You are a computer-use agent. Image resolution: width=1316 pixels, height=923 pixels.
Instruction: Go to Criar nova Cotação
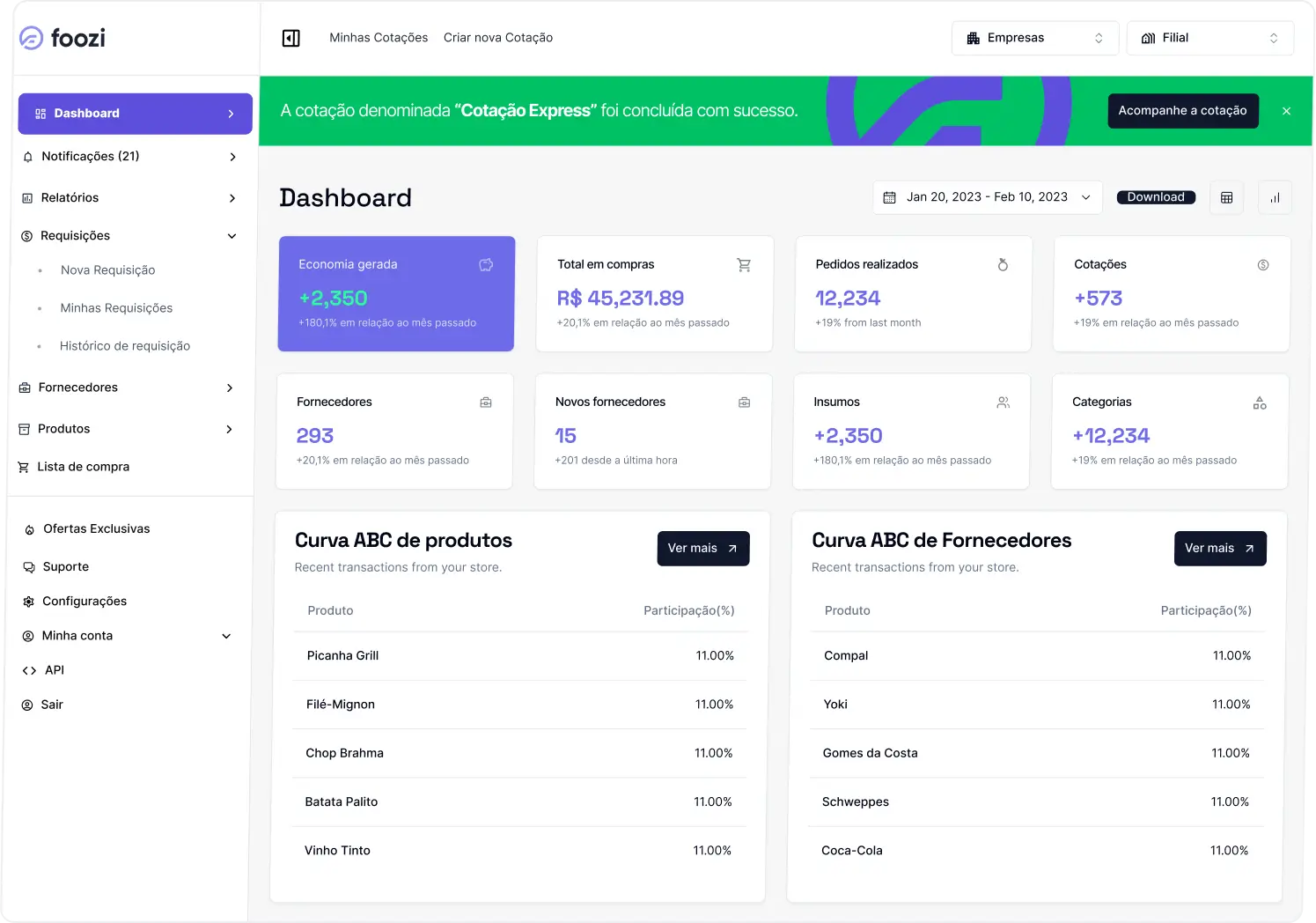(498, 38)
